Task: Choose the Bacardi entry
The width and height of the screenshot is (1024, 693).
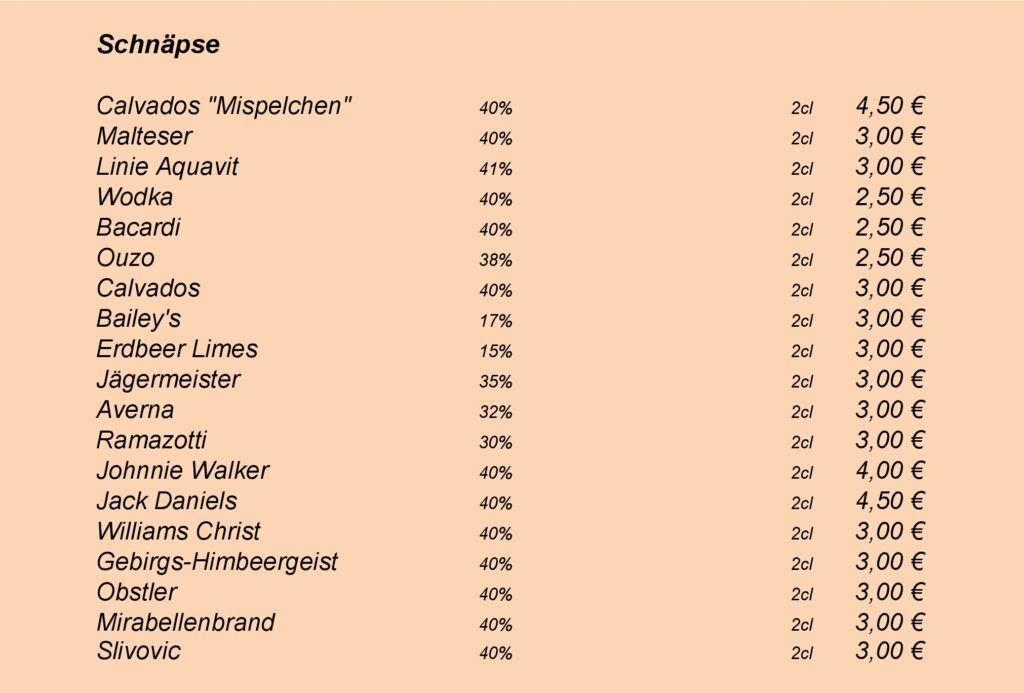Action: click(x=138, y=227)
